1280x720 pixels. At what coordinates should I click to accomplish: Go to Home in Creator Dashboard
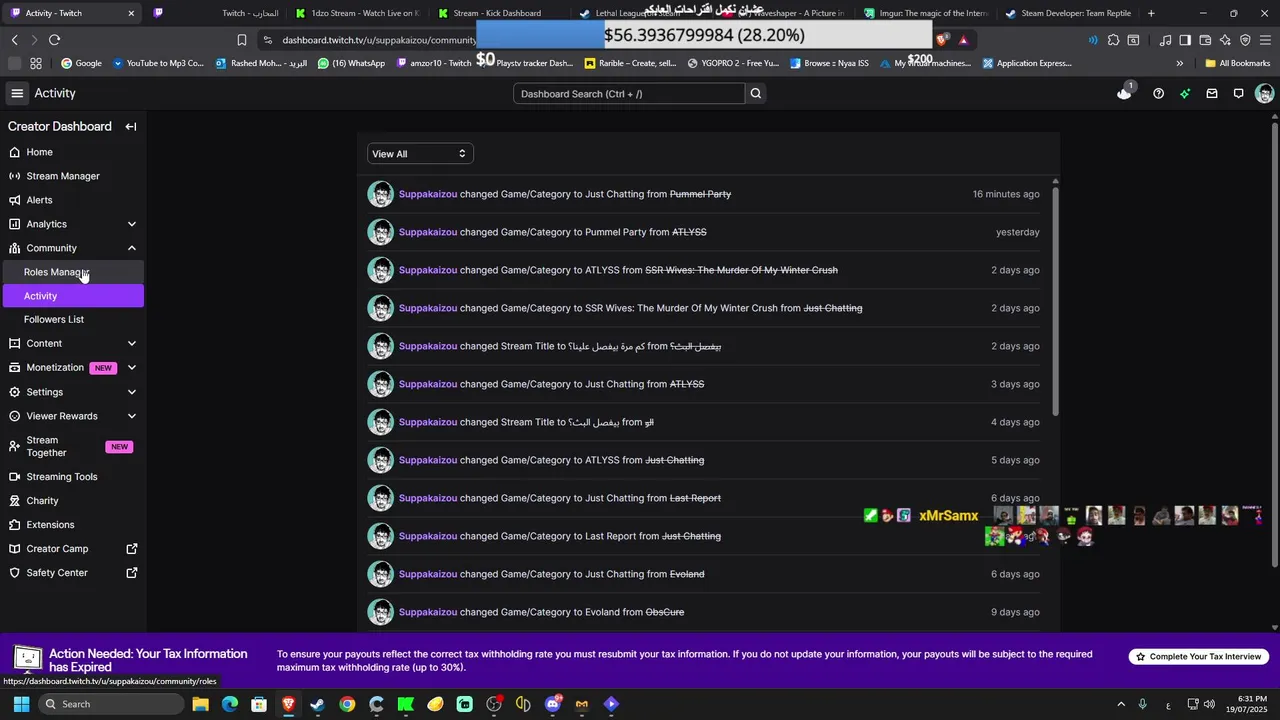[x=72, y=152]
